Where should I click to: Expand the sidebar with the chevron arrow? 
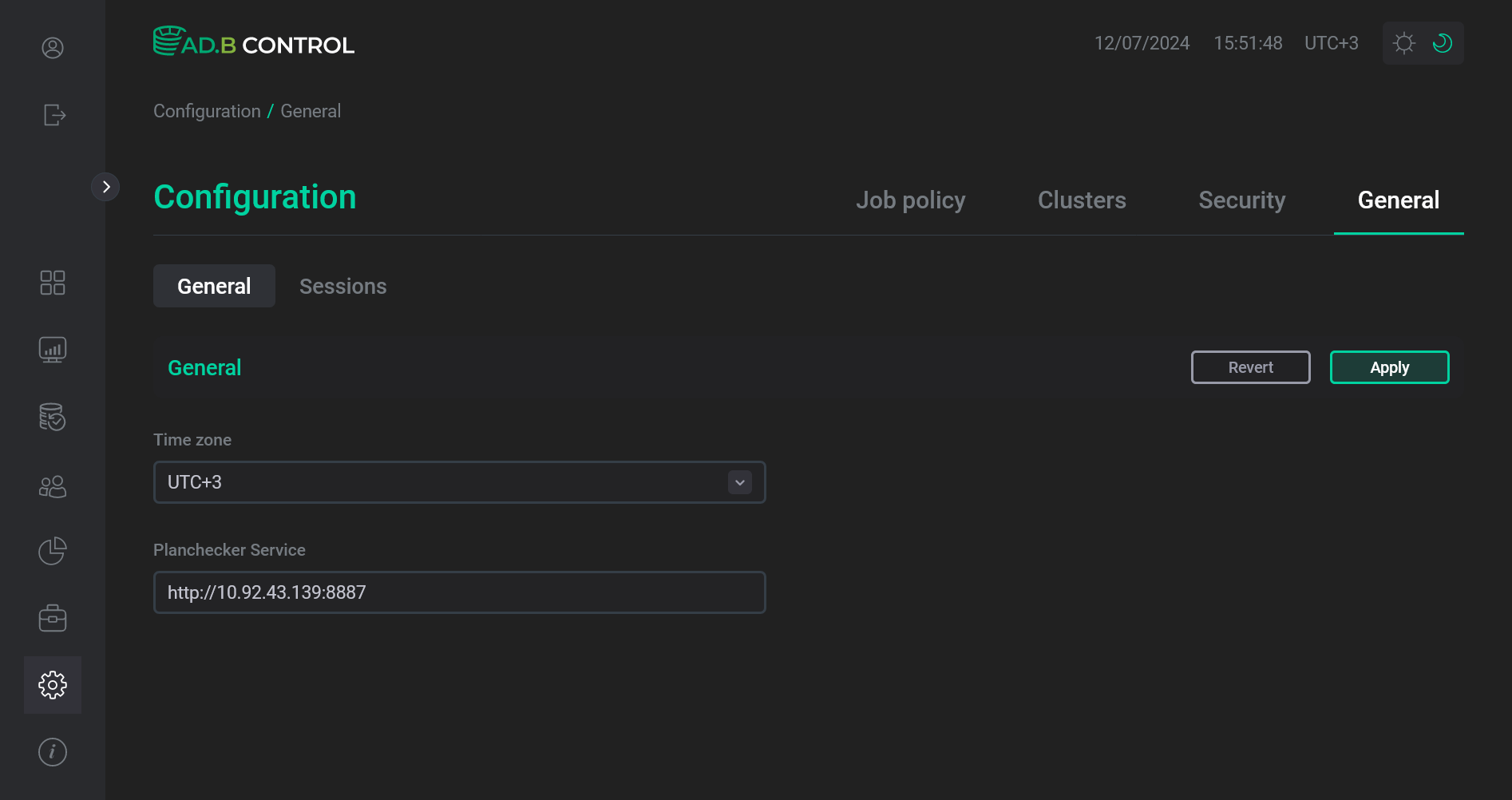click(x=105, y=187)
